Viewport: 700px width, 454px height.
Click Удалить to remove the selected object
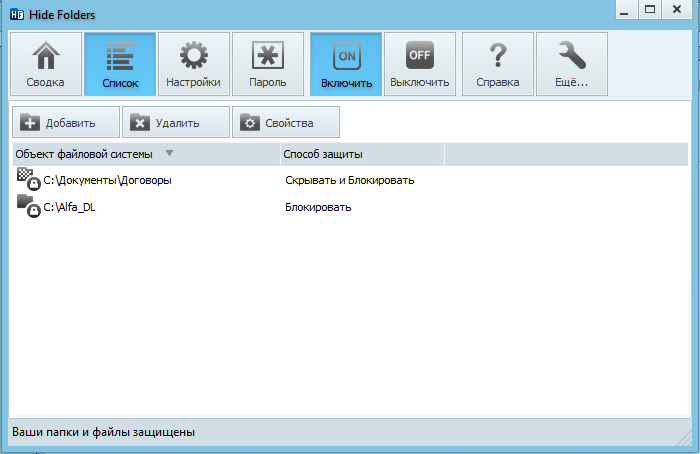(x=176, y=122)
